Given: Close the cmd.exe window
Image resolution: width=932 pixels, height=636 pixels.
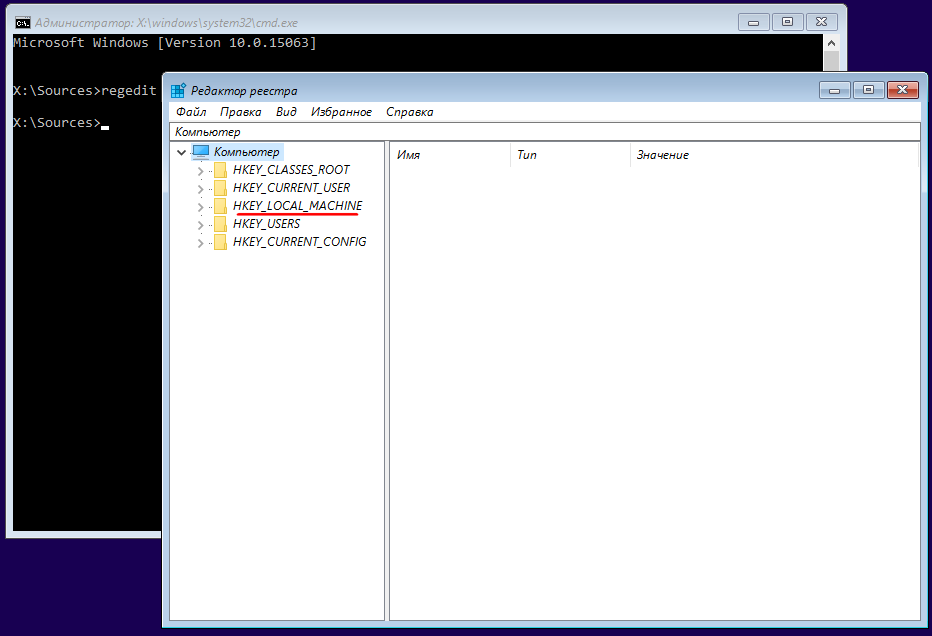Looking at the screenshot, I should [821, 23].
